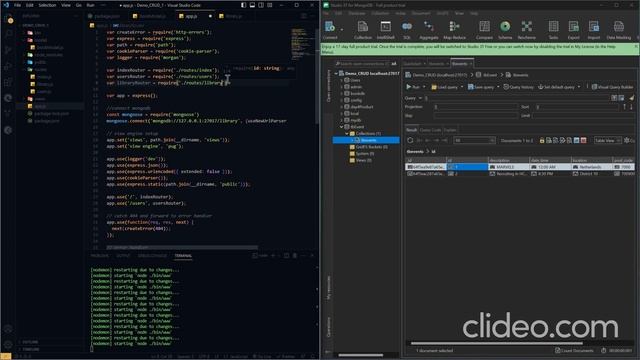Click the lock icon in Result toolbar
640x360 pixels.
click(x=542, y=140)
